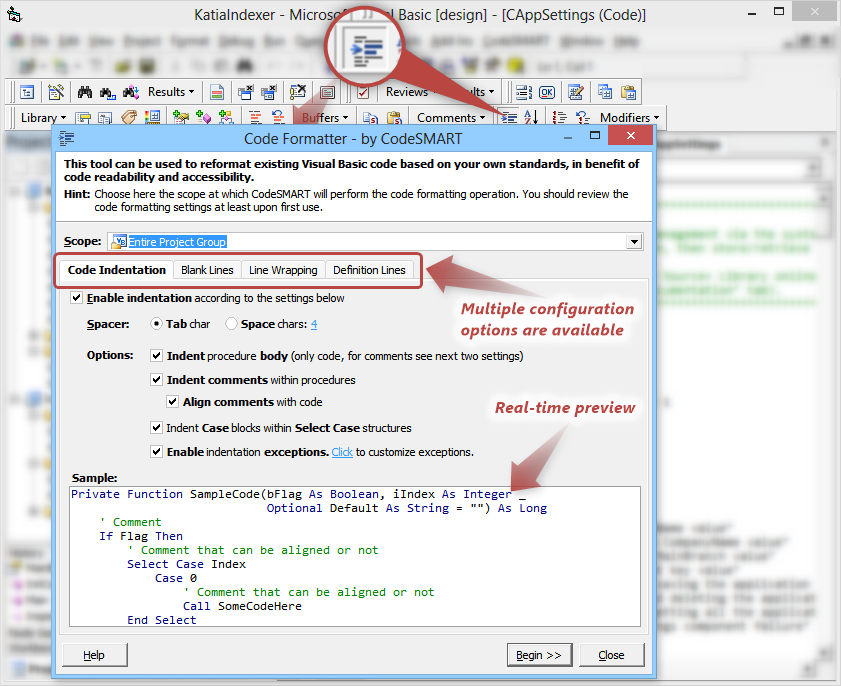Expand the Scope dropdown arrow
Image resolution: width=841 pixels, height=686 pixels.
(x=634, y=242)
